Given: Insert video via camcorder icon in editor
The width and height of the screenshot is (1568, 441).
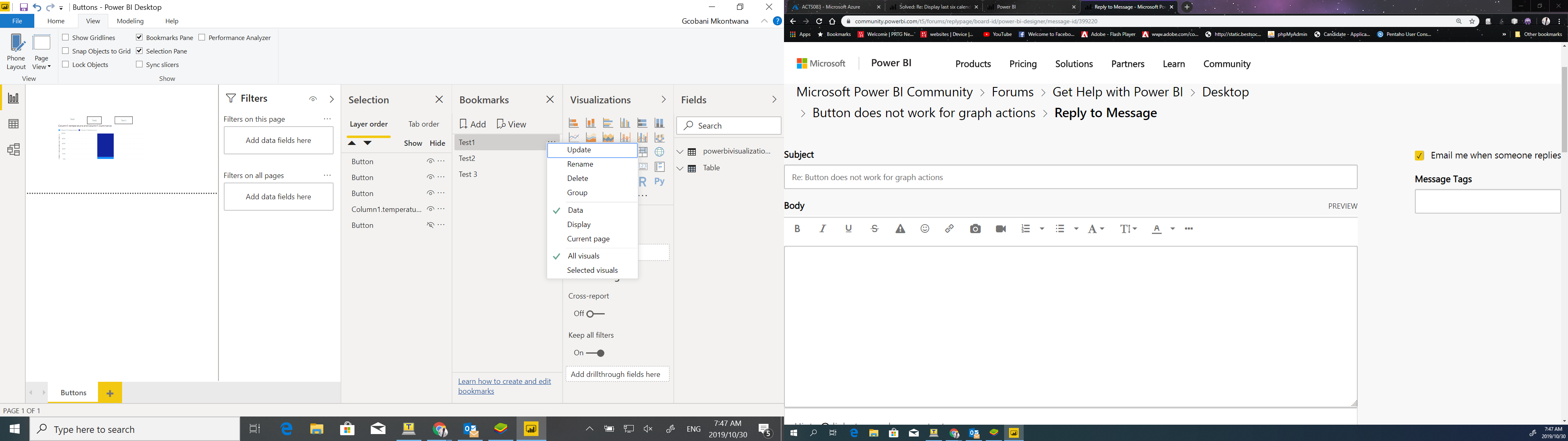Looking at the screenshot, I should (x=1001, y=229).
